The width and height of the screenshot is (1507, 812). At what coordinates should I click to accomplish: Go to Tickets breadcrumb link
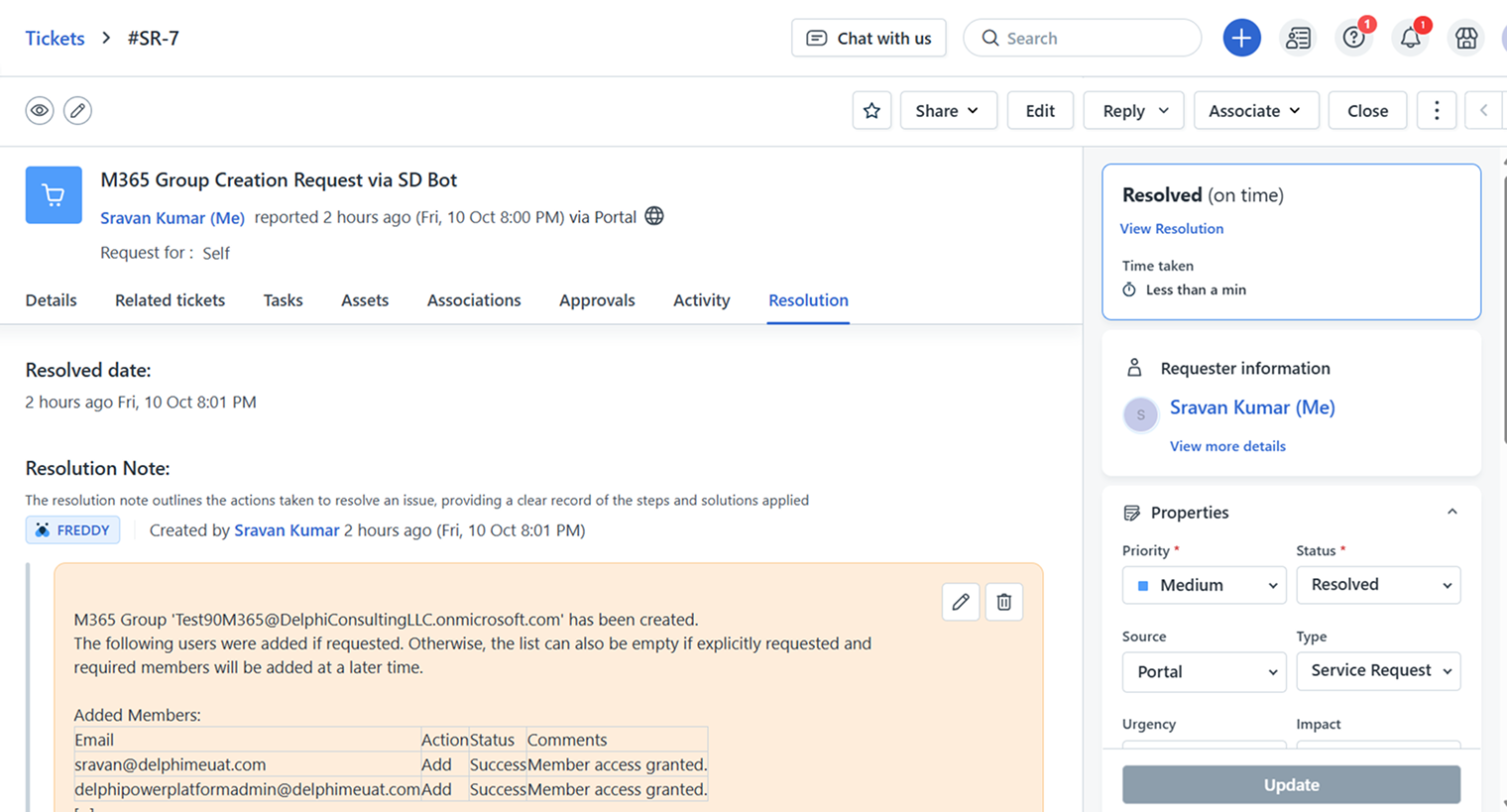click(x=55, y=38)
